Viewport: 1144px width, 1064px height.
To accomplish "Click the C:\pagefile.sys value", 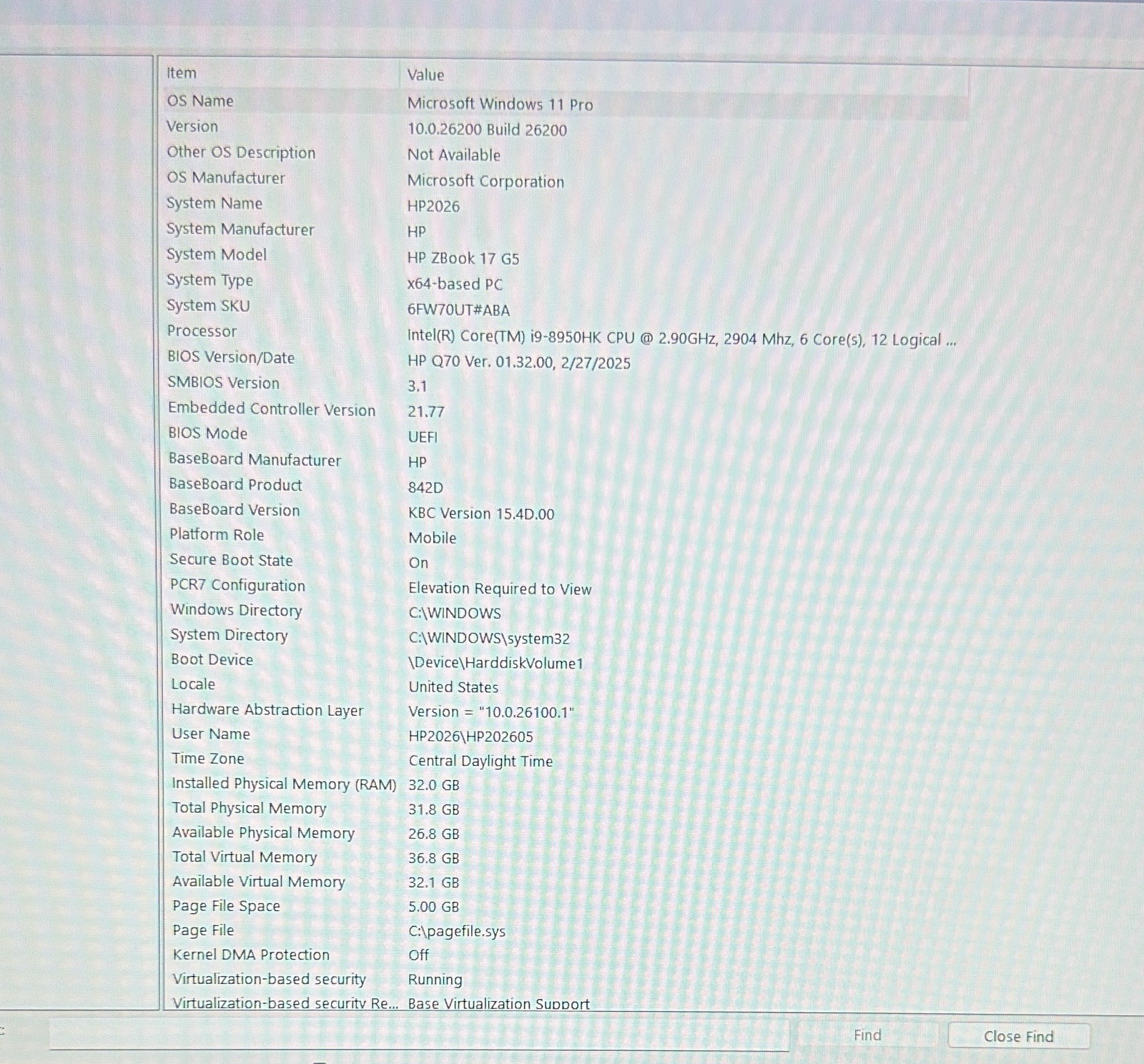I will (457, 931).
